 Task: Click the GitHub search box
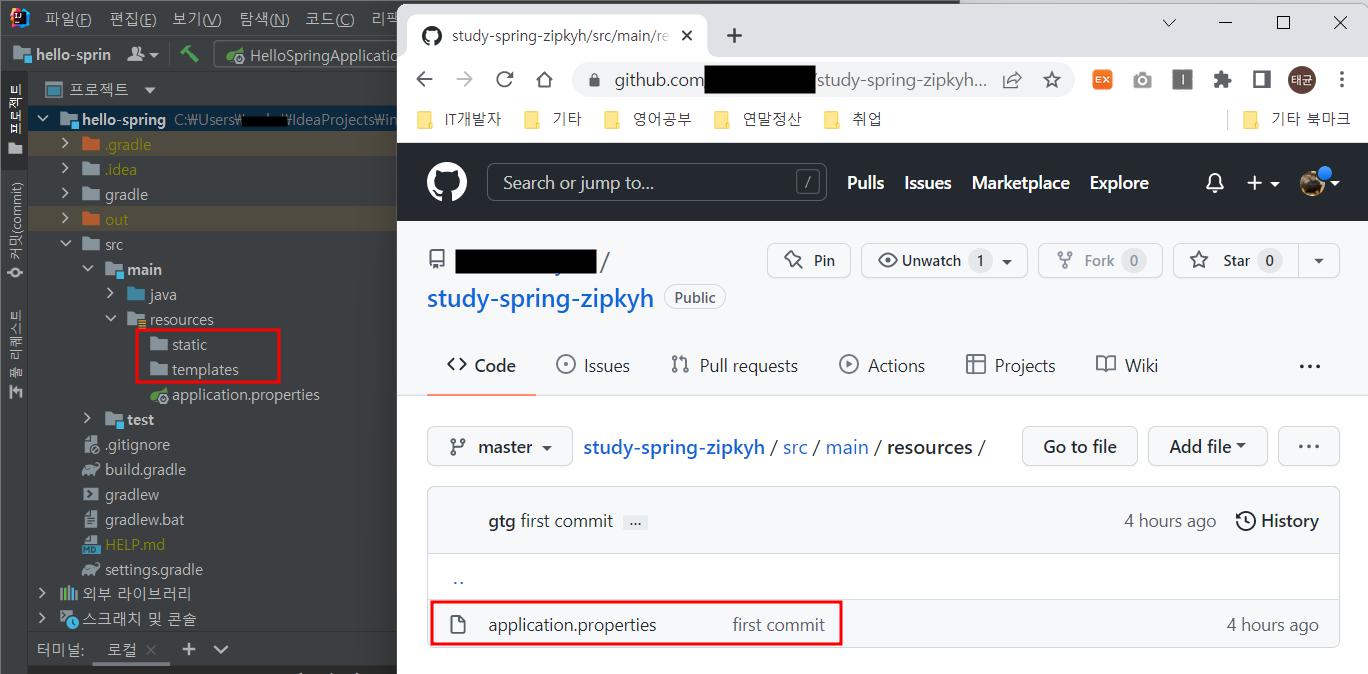pyautogui.click(x=657, y=182)
